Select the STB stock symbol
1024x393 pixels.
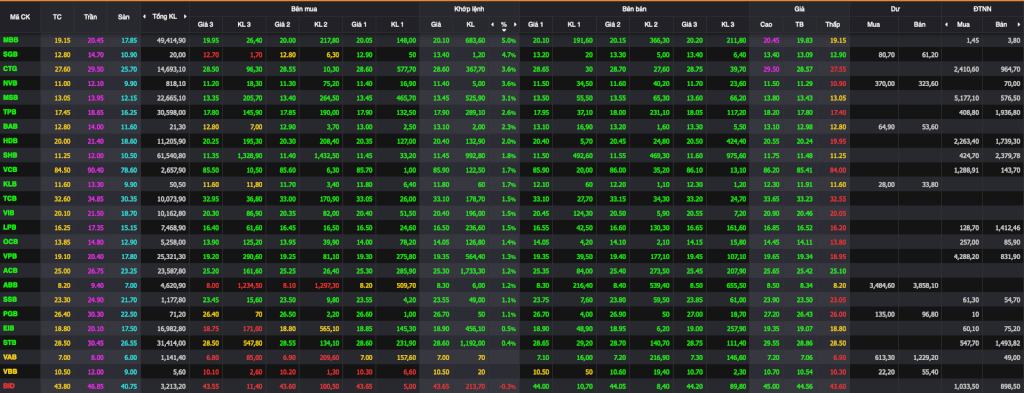click(x=10, y=342)
